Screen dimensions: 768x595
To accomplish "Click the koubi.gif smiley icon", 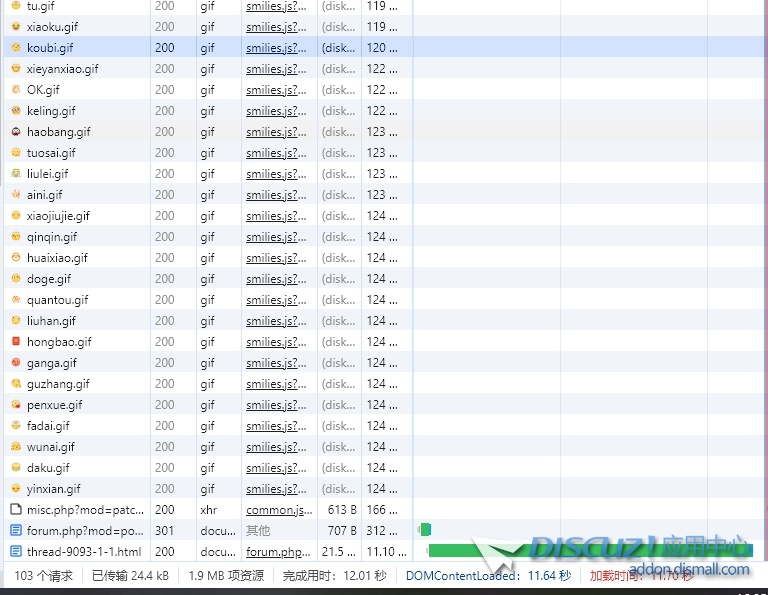I will coord(16,48).
